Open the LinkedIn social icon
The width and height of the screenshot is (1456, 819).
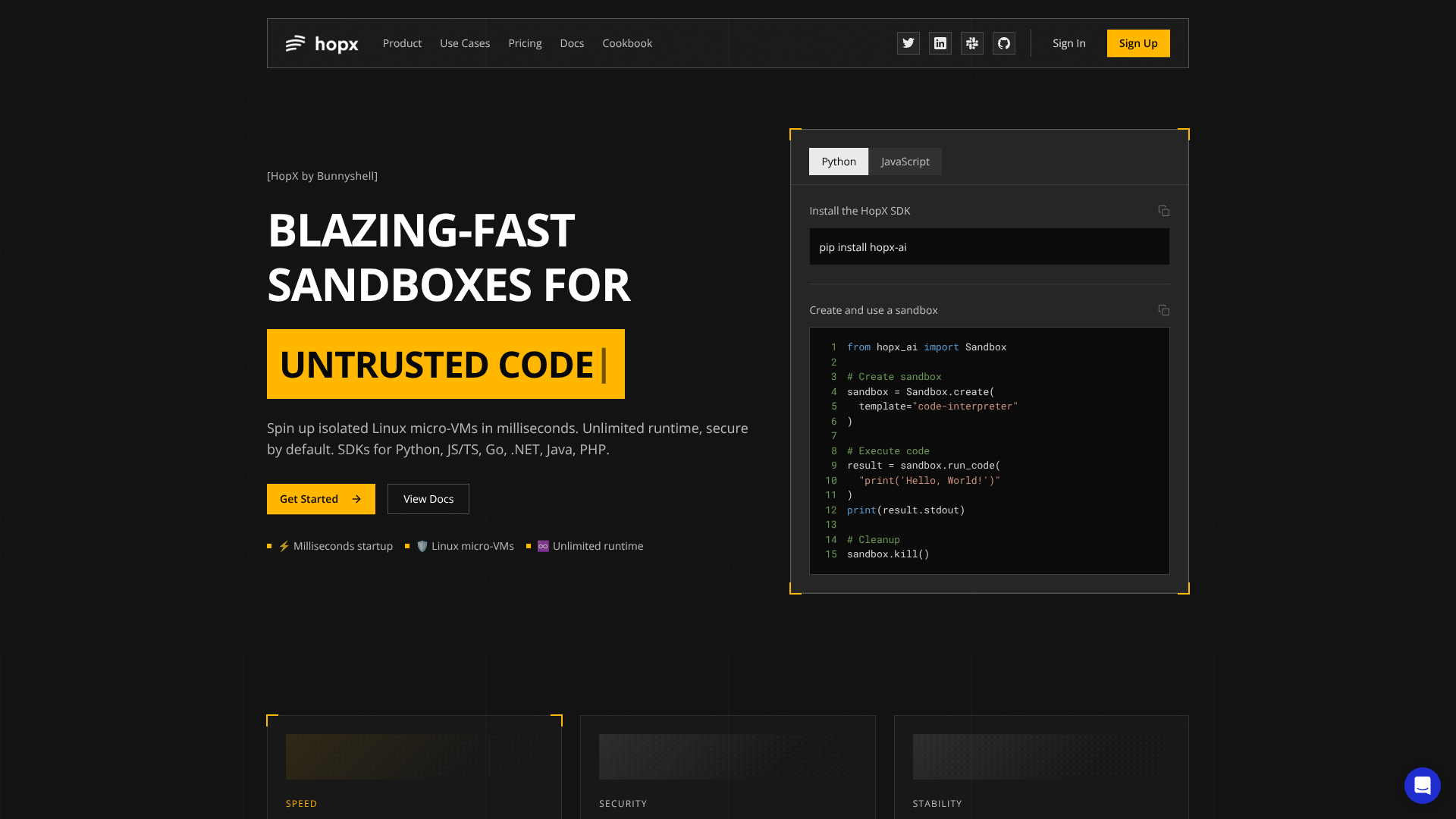pyautogui.click(x=940, y=43)
